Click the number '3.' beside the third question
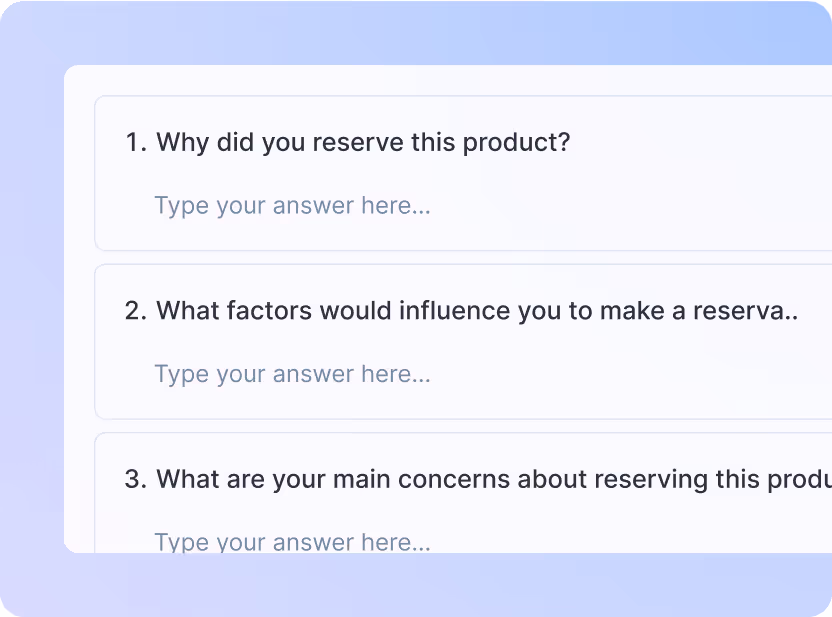The width and height of the screenshot is (832, 617). 137,478
